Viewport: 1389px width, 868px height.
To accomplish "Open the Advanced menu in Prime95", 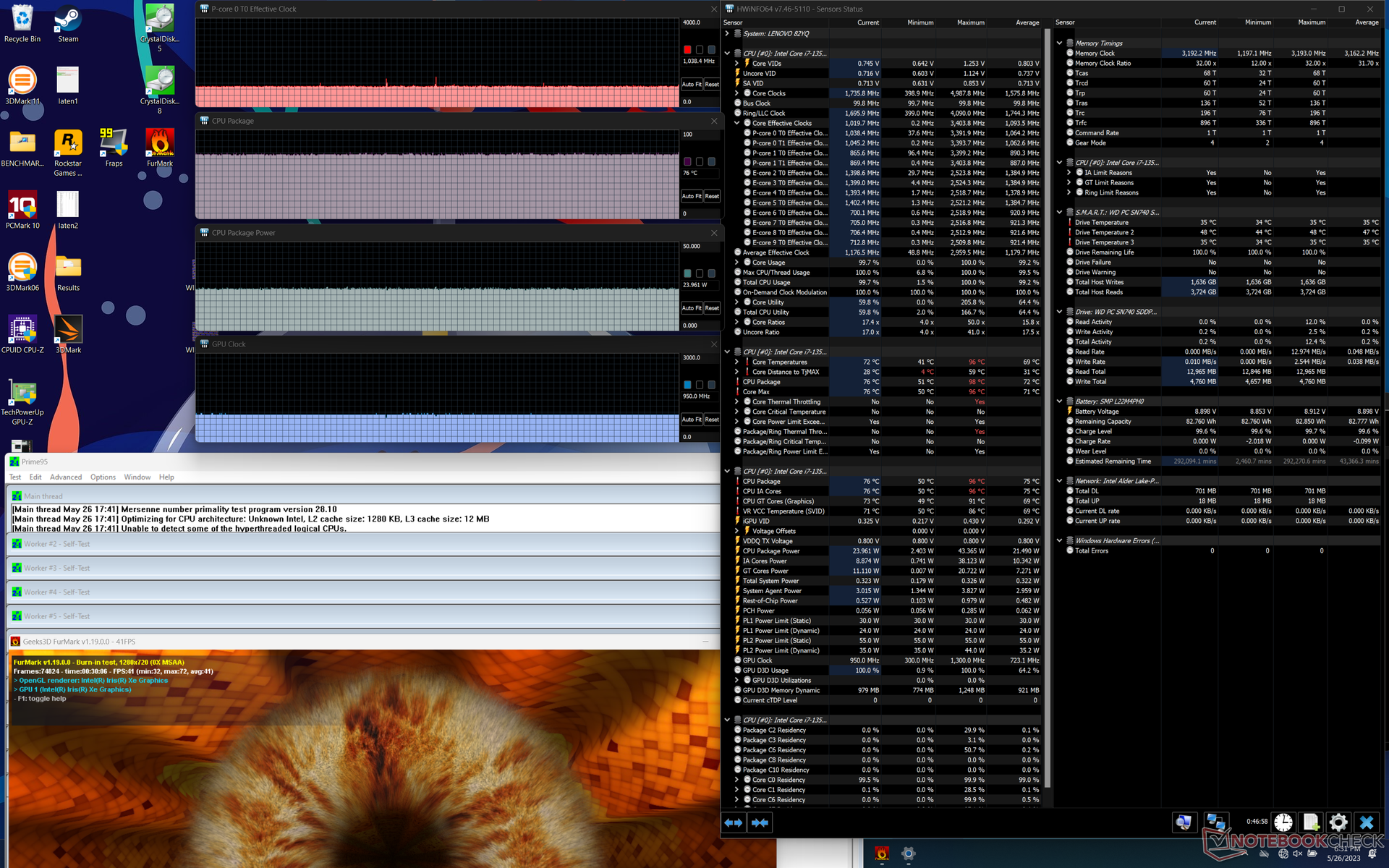I will point(66,477).
